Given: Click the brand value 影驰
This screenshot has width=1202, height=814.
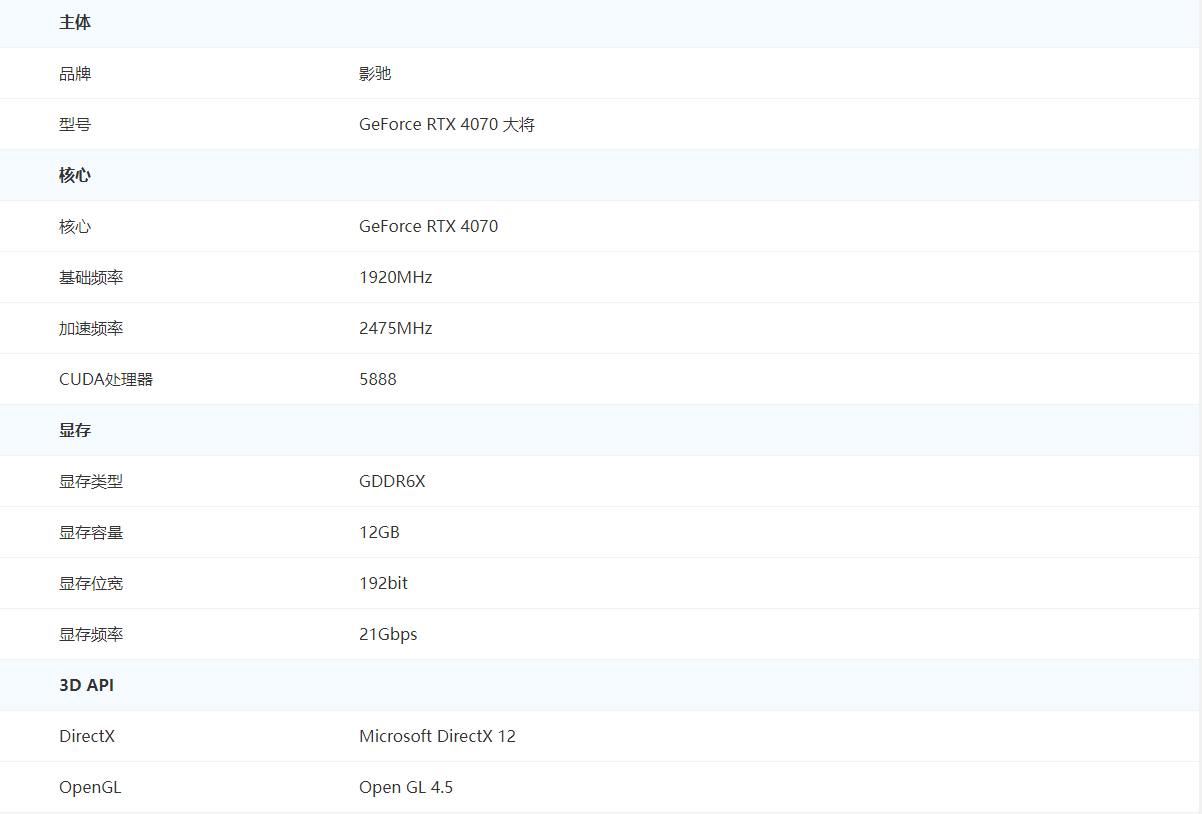Looking at the screenshot, I should (375, 73).
